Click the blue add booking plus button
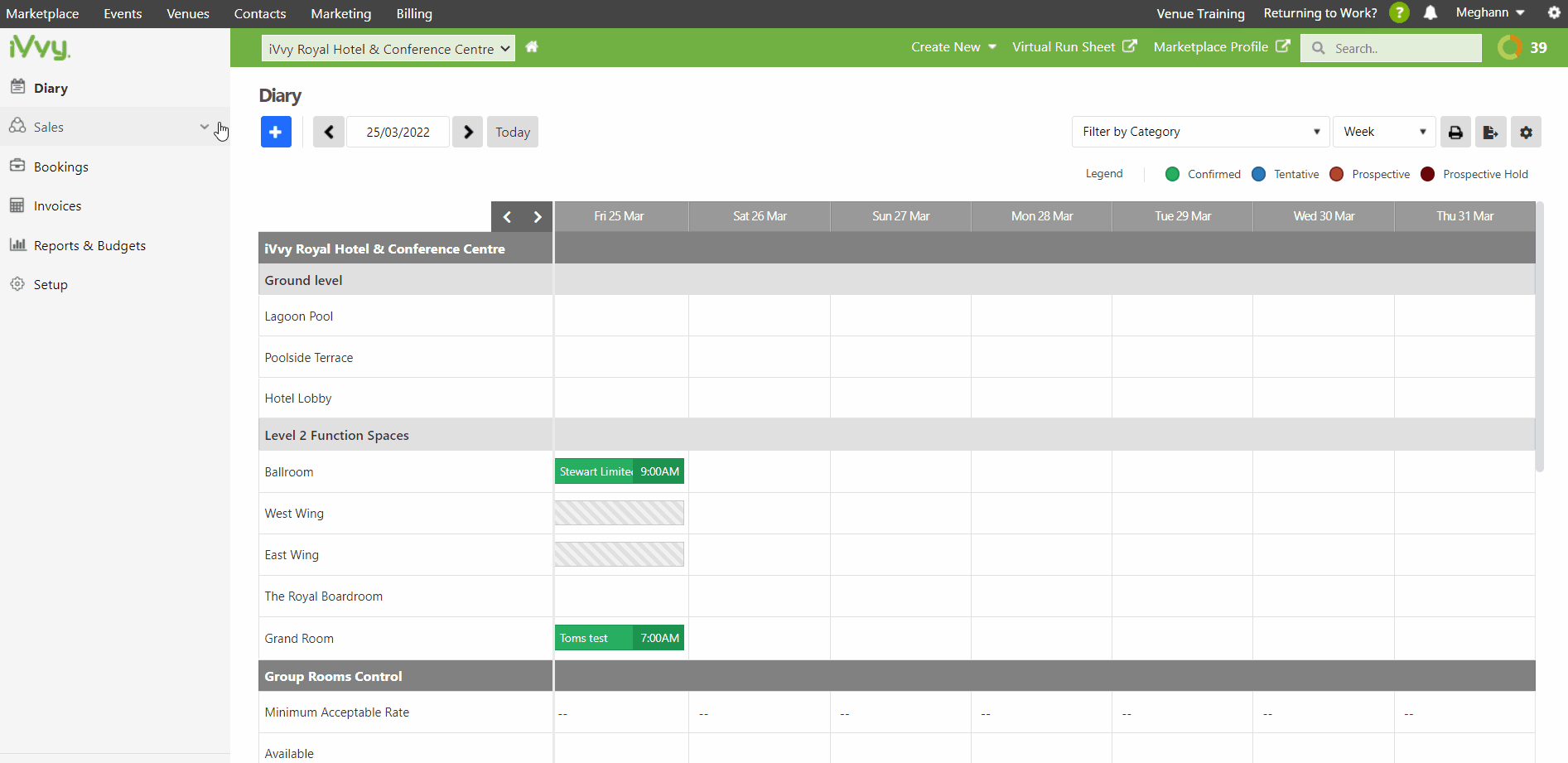The height and width of the screenshot is (763, 1568). click(276, 132)
